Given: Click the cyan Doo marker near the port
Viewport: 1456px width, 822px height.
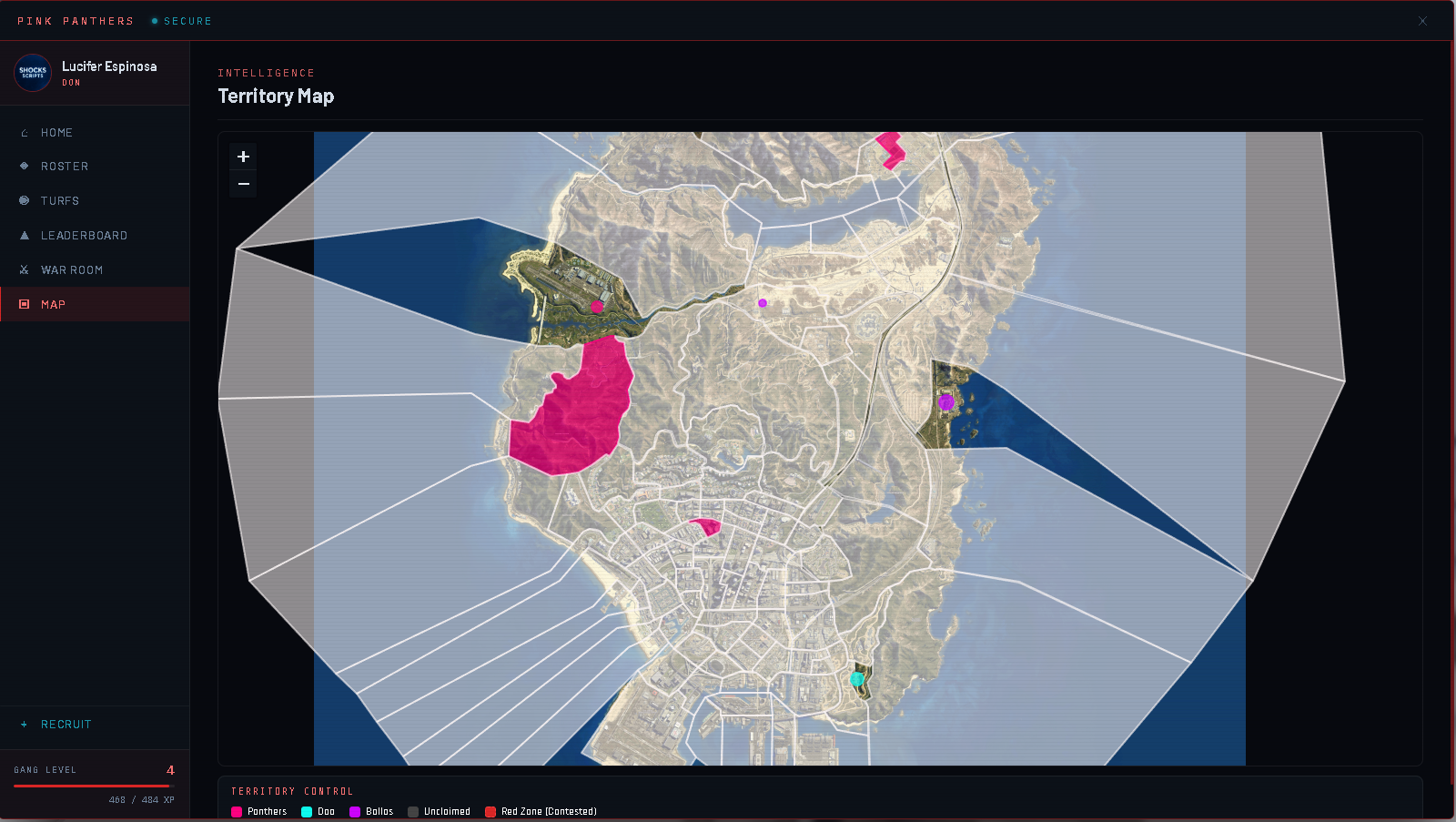Looking at the screenshot, I should click(856, 679).
